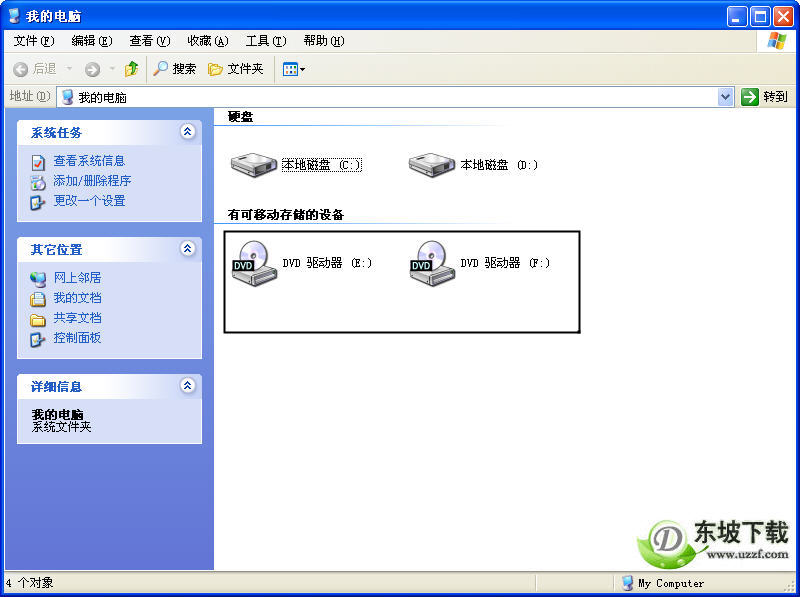The width and height of the screenshot is (800, 597).
Task: Open the address bar dropdown arrow
Action: point(725,96)
